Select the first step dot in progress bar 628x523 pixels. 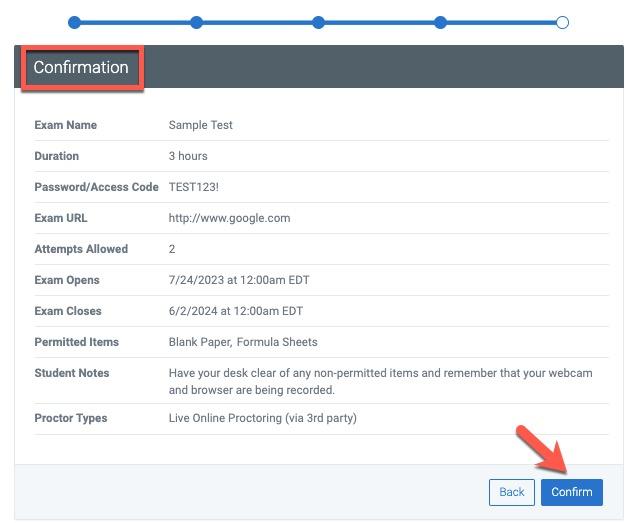74,22
